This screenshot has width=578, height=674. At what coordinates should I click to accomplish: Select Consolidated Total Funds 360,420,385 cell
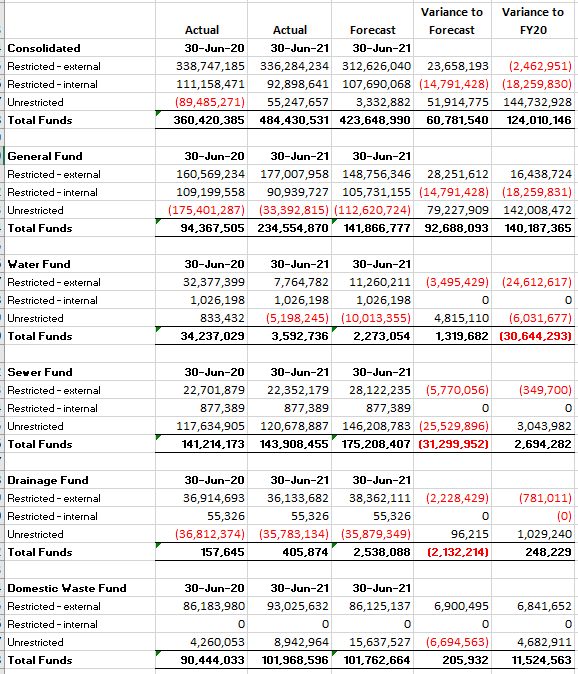pyautogui.click(x=201, y=120)
